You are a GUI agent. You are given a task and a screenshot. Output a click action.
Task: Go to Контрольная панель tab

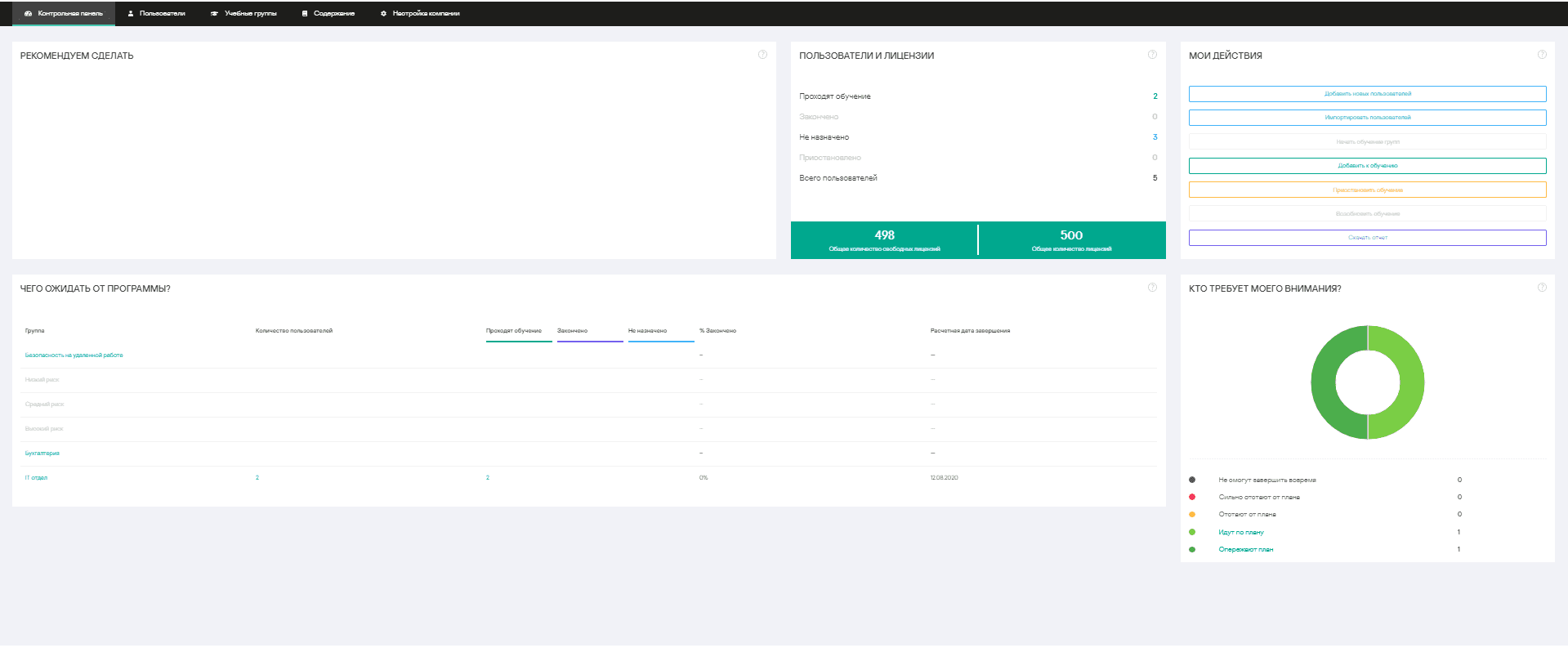(x=64, y=13)
